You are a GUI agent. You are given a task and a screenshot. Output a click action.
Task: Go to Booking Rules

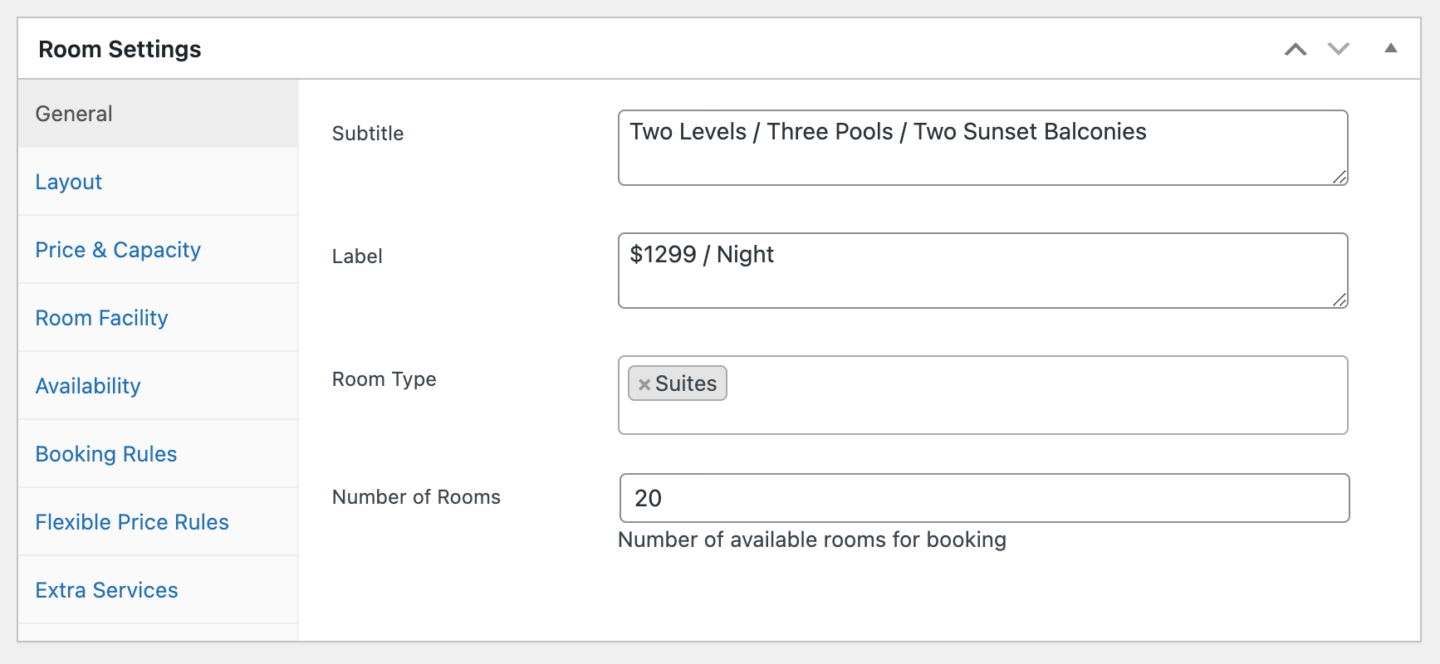(106, 453)
